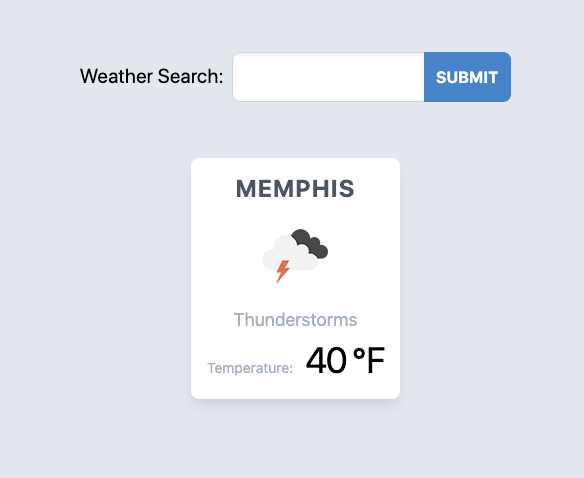Focus the Weather Search input field
The image size is (584, 478).
pos(328,77)
